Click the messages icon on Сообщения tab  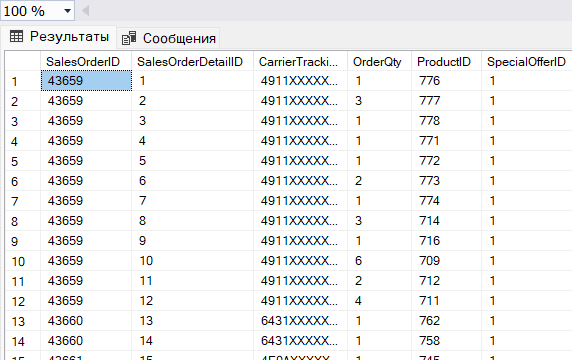(x=129, y=38)
